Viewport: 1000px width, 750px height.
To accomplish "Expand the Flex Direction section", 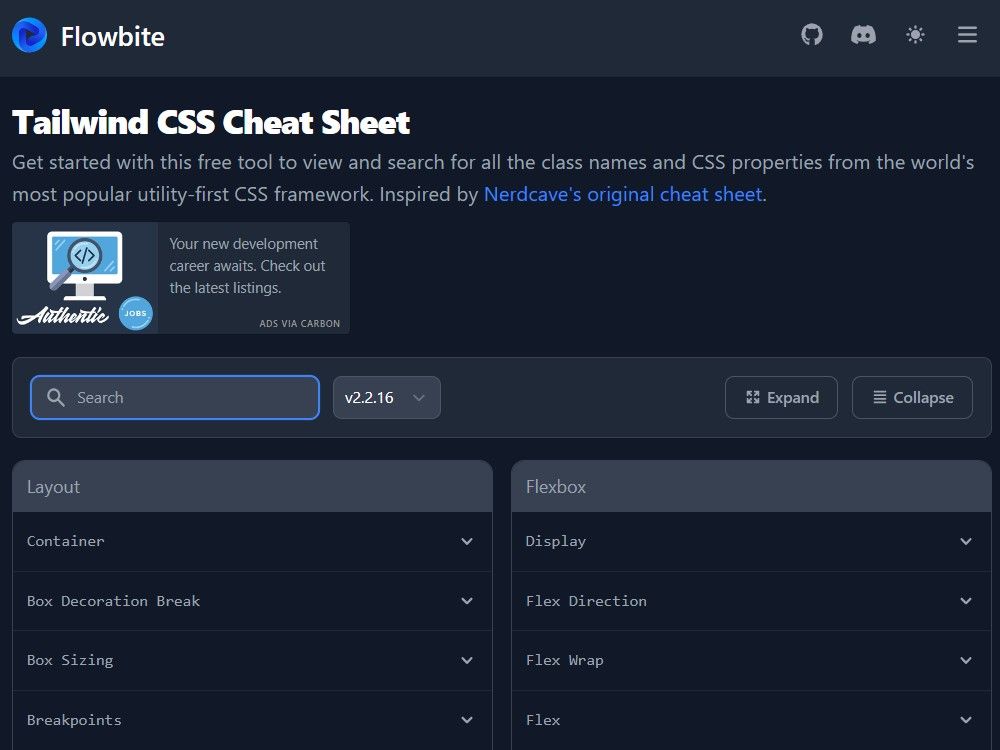I will point(750,601).
